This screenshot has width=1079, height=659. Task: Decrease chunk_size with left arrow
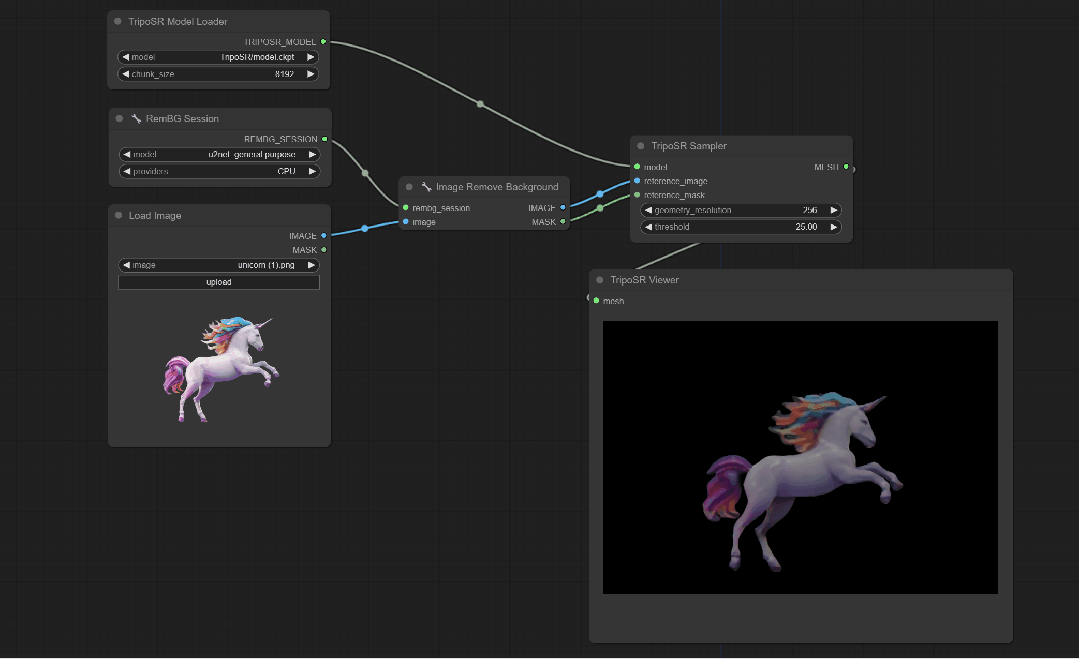125,74
